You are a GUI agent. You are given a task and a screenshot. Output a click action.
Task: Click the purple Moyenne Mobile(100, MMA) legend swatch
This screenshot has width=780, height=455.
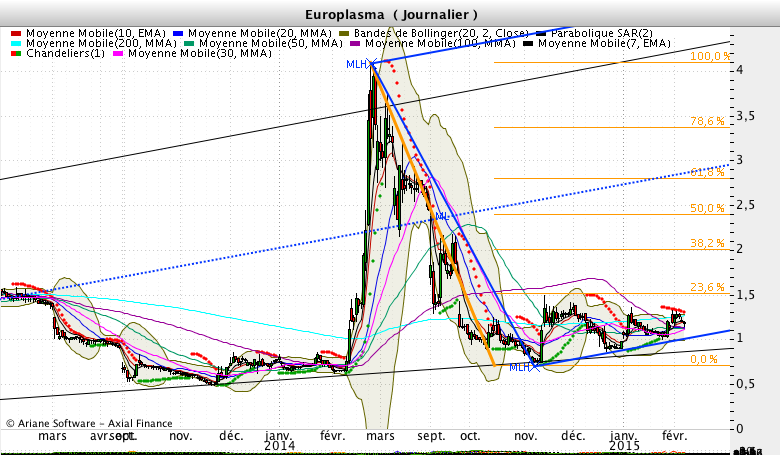click(355, 44)
